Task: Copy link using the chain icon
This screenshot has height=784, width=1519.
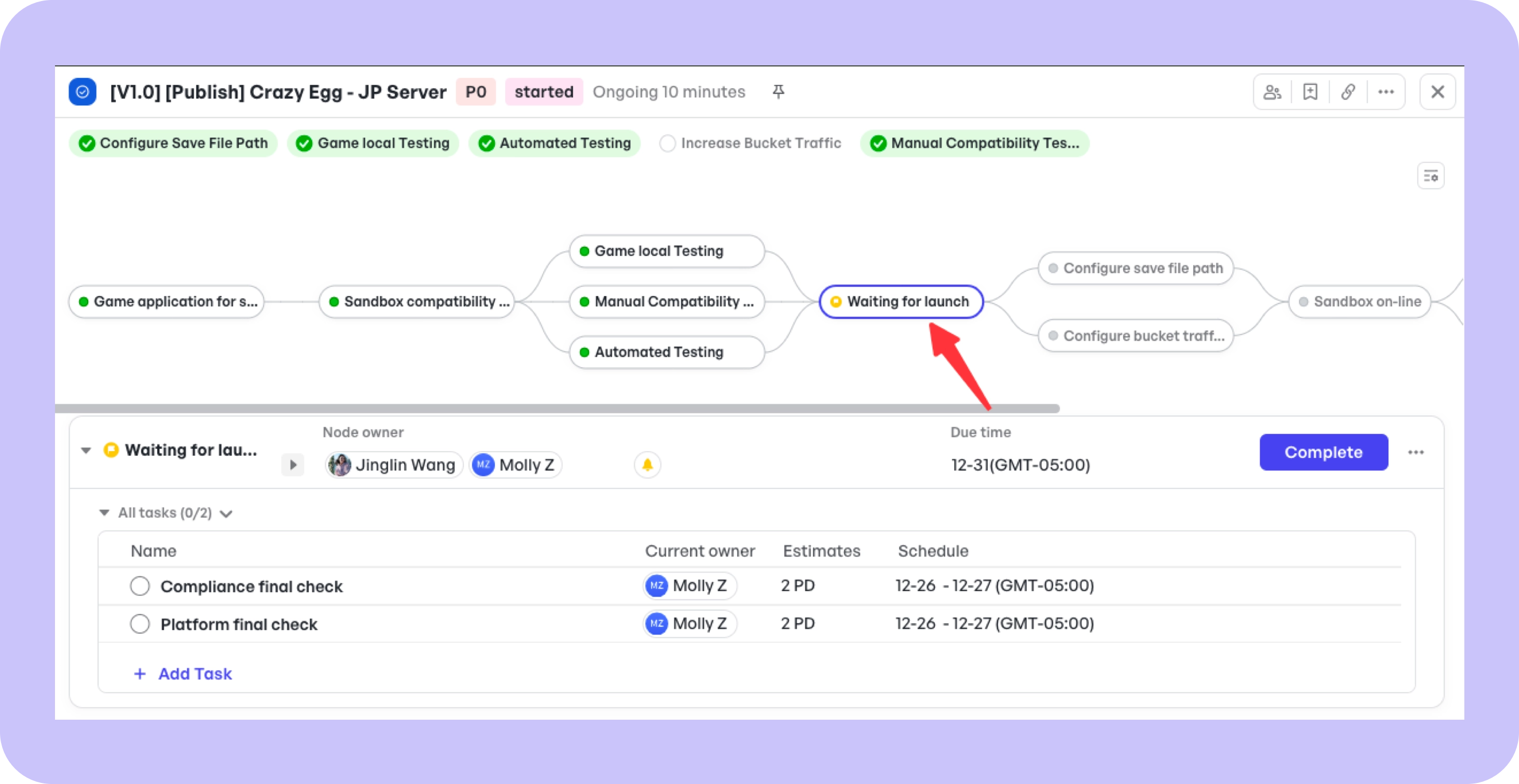Action: point(1348,92)
